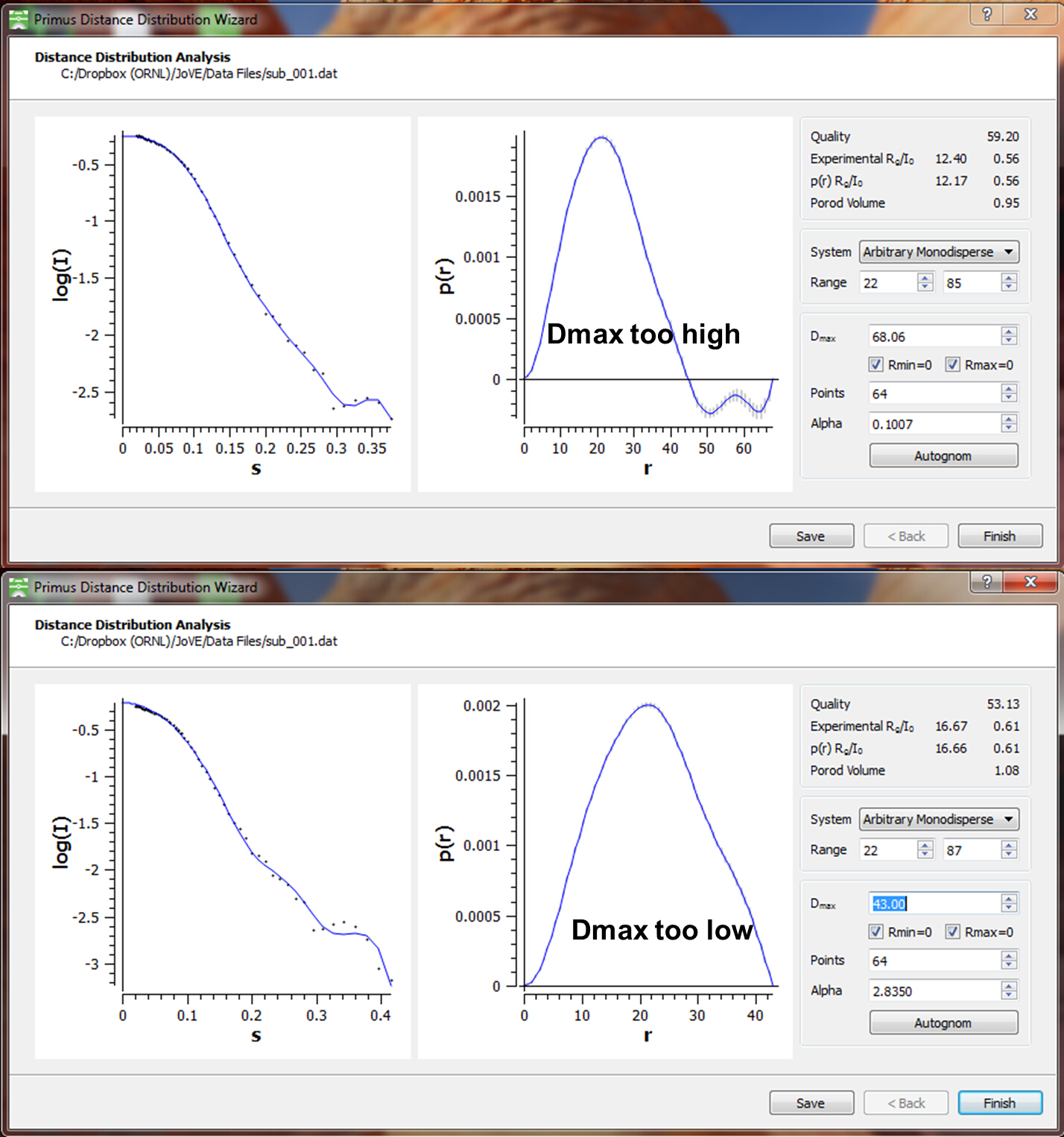This screenshot has height=1137, width=1064.
Task: Click Save button in lower window
Action: tap(811, 1103)
